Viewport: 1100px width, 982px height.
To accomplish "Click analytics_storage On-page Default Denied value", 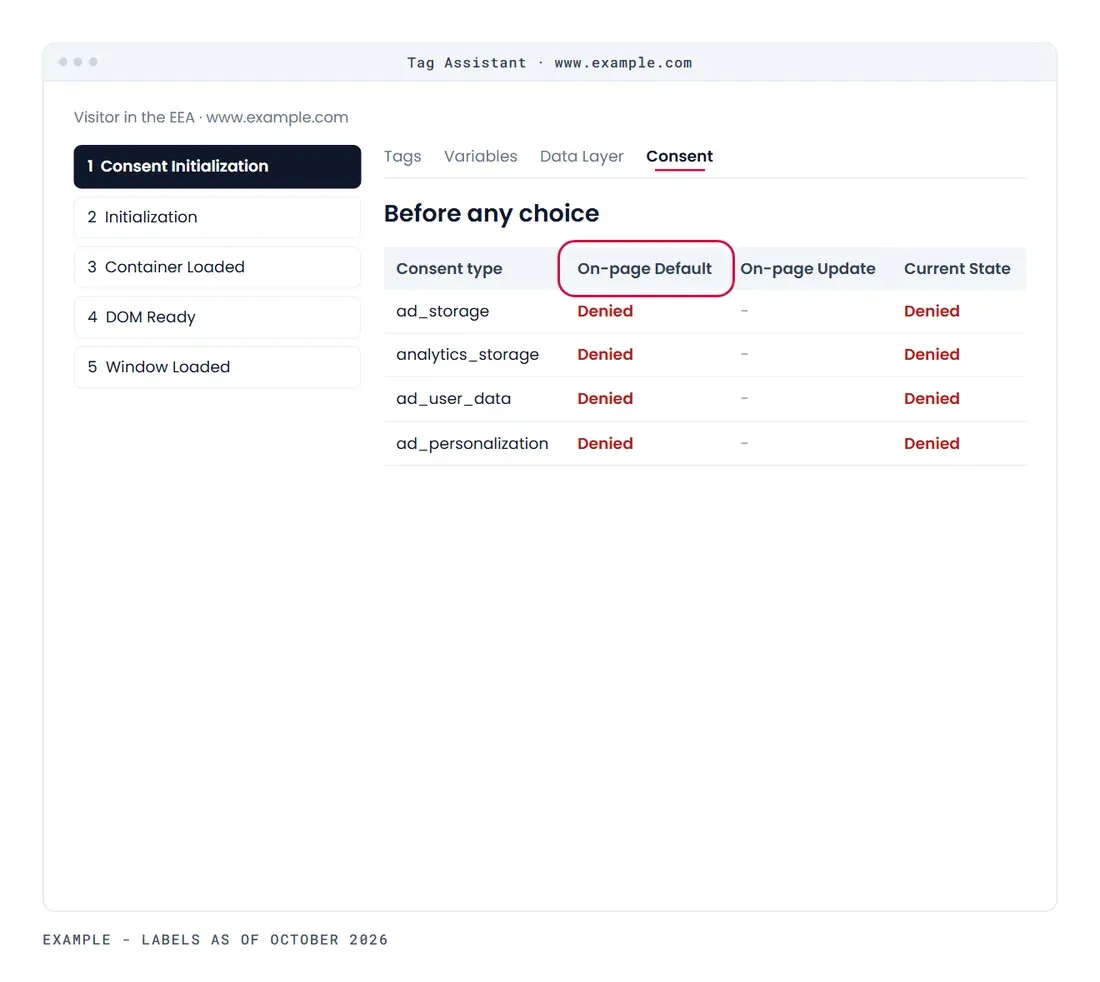I will click(605, 355).
